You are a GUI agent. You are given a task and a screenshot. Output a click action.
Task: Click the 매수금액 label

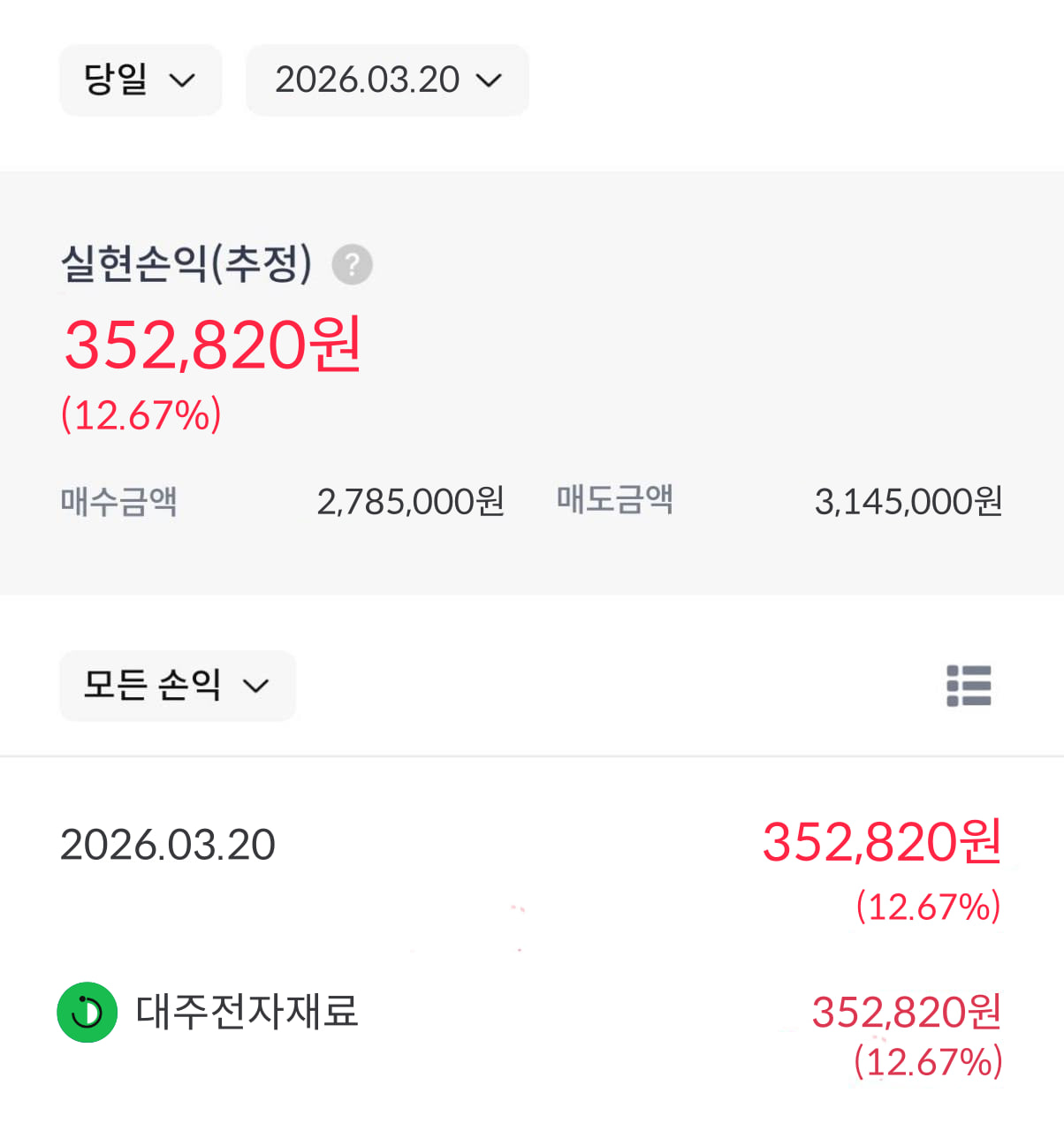click(119, 501)
